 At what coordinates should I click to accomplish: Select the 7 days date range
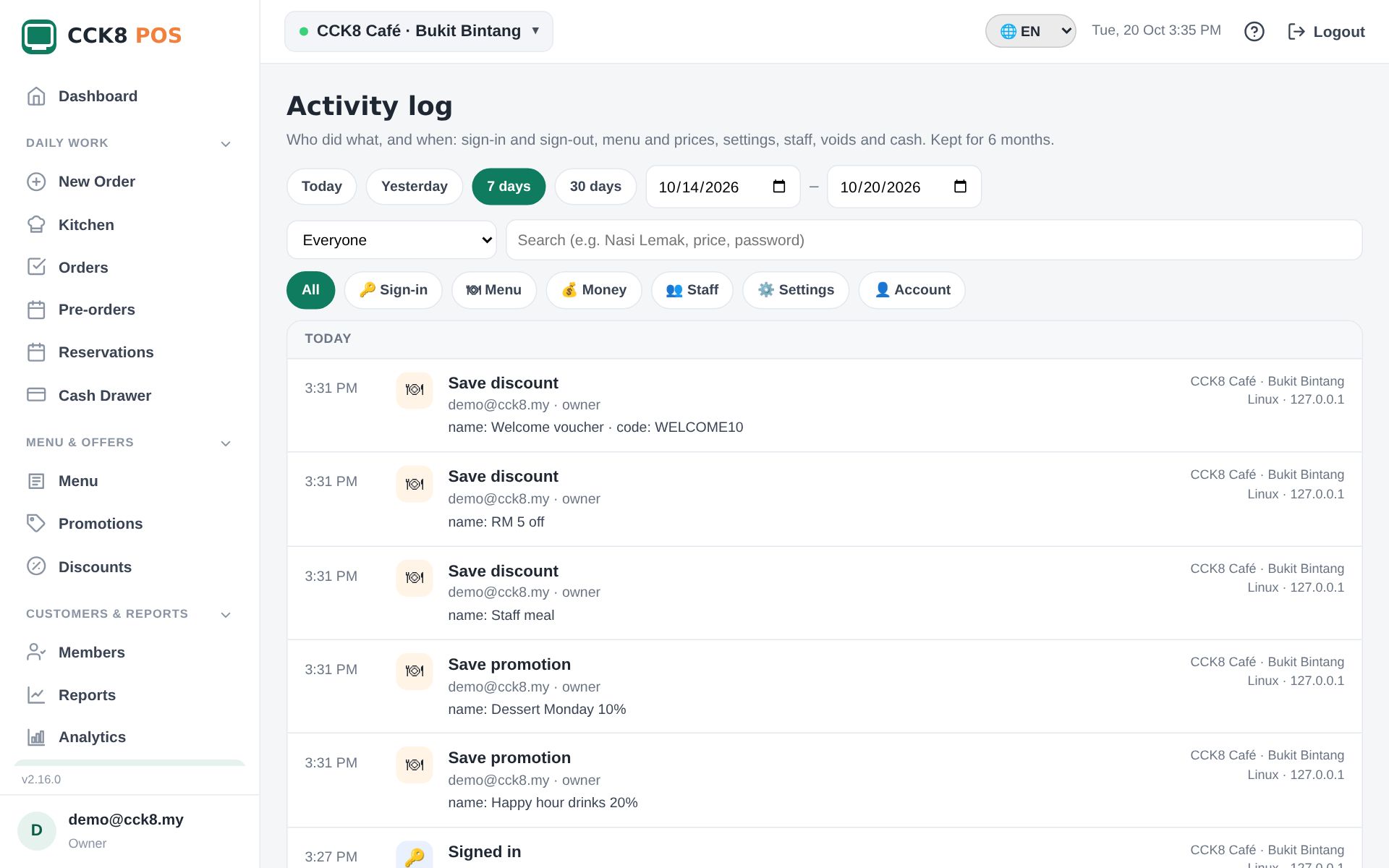coord(509,187)
